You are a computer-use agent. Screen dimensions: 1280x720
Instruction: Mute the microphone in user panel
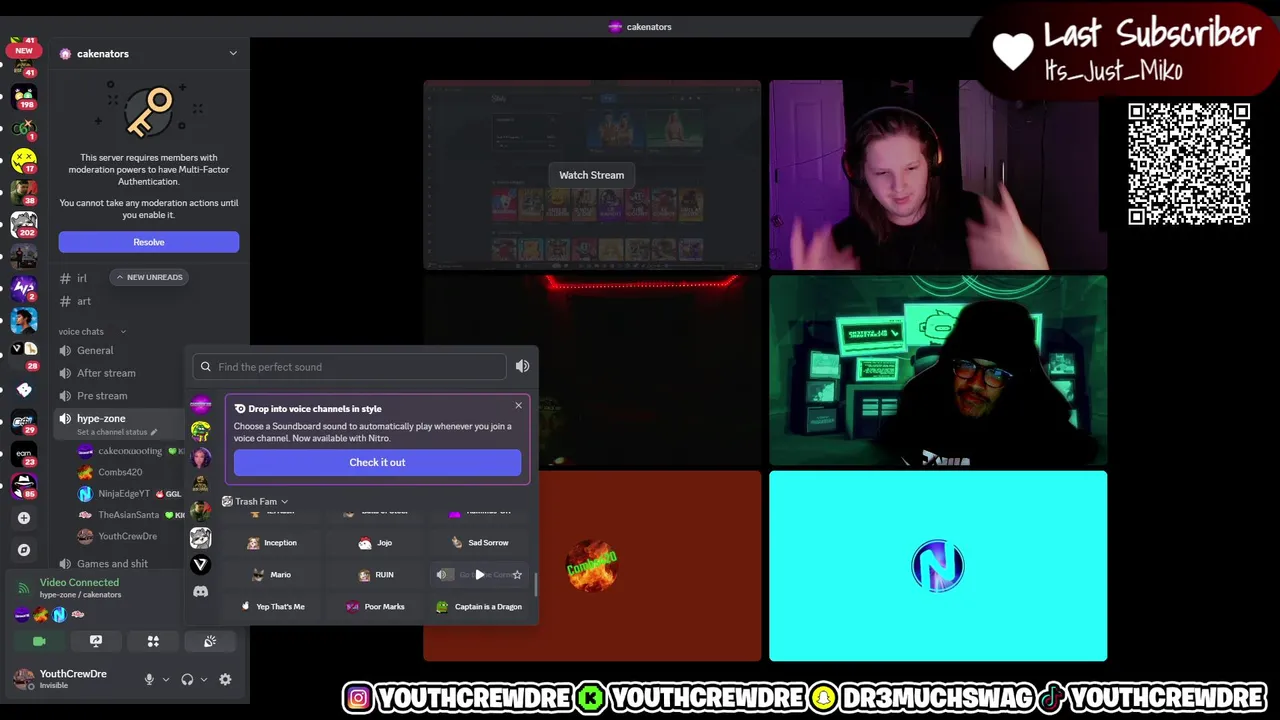click(x=149, y=679)
